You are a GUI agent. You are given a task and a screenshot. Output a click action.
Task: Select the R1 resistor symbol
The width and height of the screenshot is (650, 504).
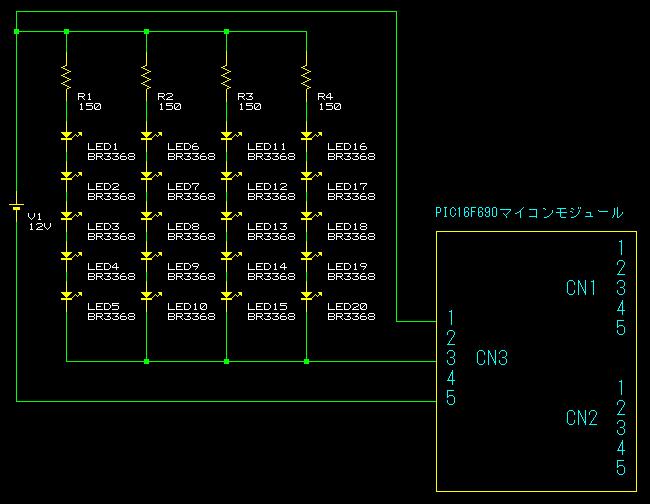point(66,77)
